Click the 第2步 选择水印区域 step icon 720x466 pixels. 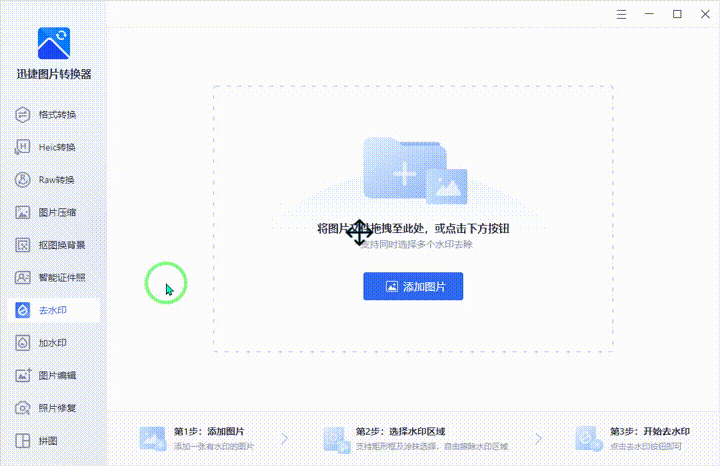coord(337,439)
